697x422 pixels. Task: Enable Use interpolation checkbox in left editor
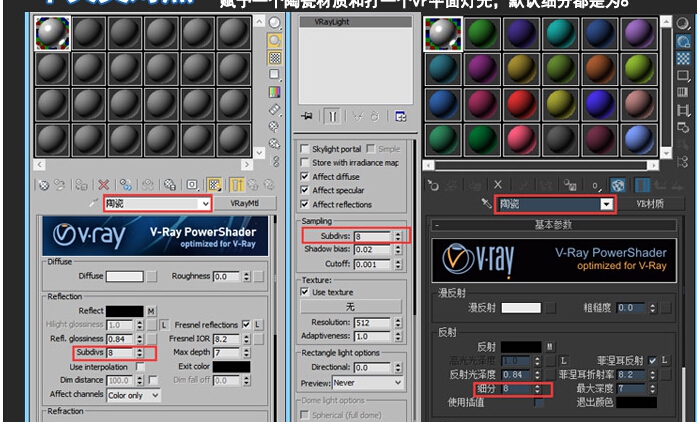point(140,367)
